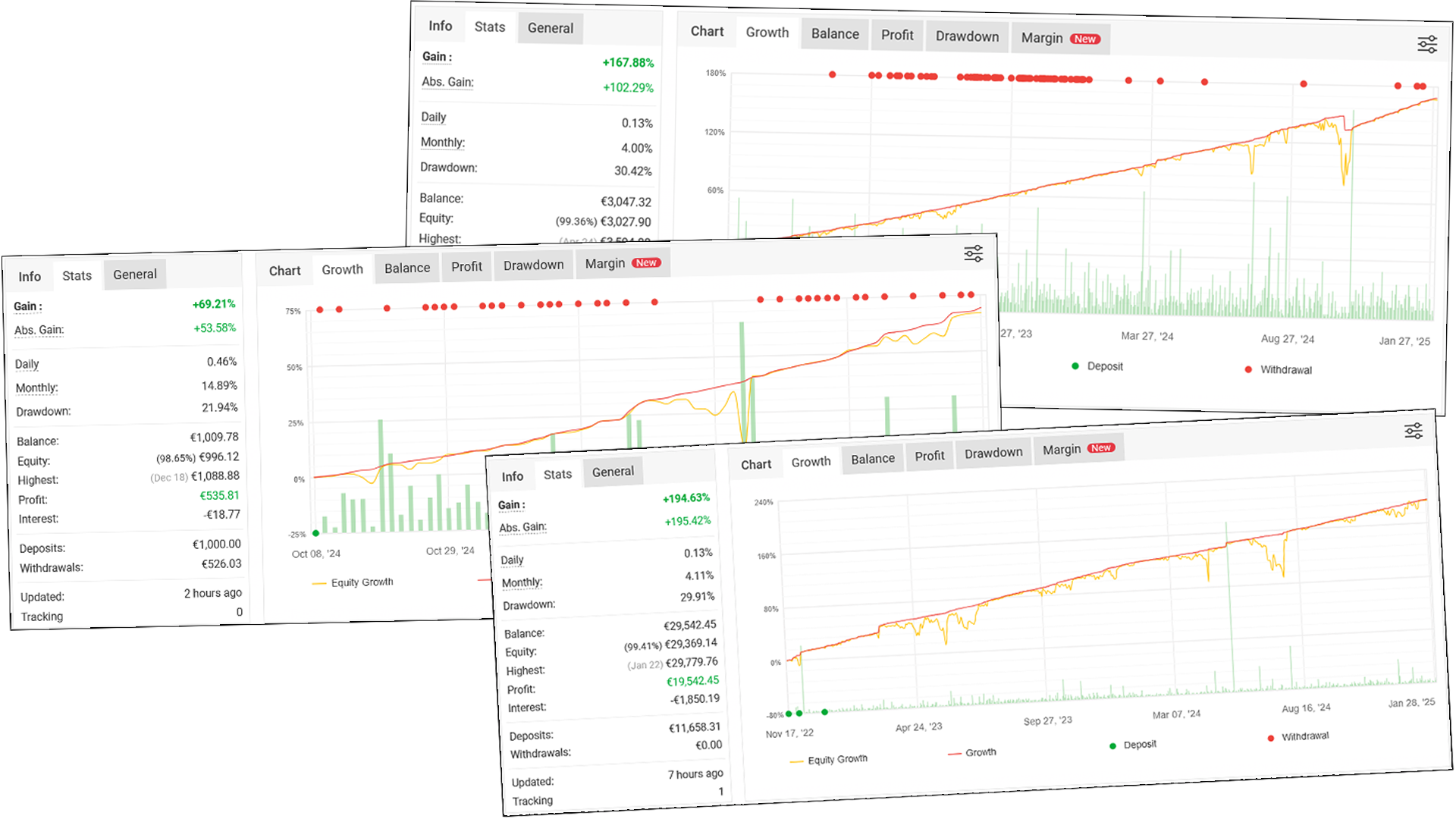The height and width of the screenshot is (819, 1456).
Task: Toggle Growth legend in bottom chart
Action: point(972,753)
